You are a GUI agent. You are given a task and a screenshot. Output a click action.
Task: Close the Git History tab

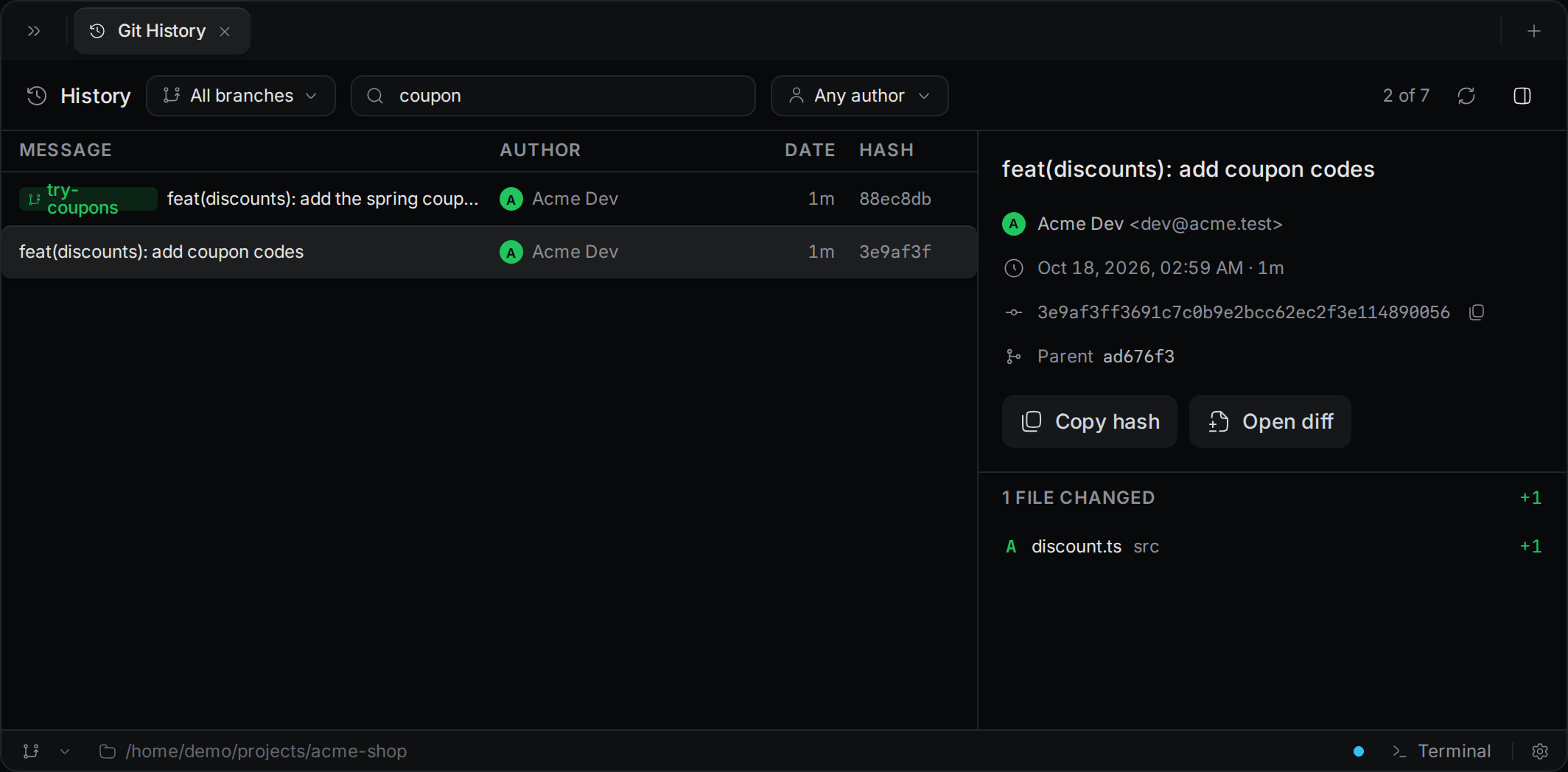pos(225,31)
